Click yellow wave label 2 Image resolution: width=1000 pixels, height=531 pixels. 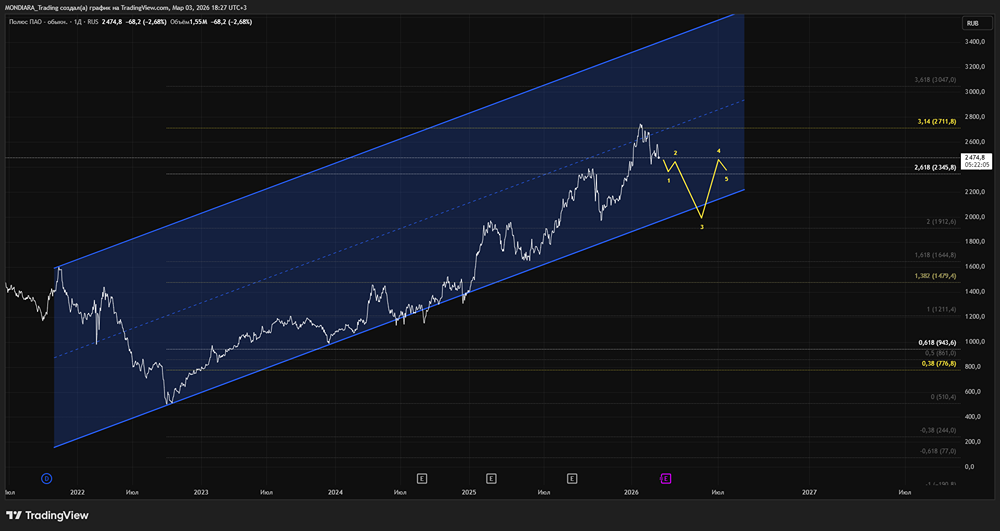[675, 153]
